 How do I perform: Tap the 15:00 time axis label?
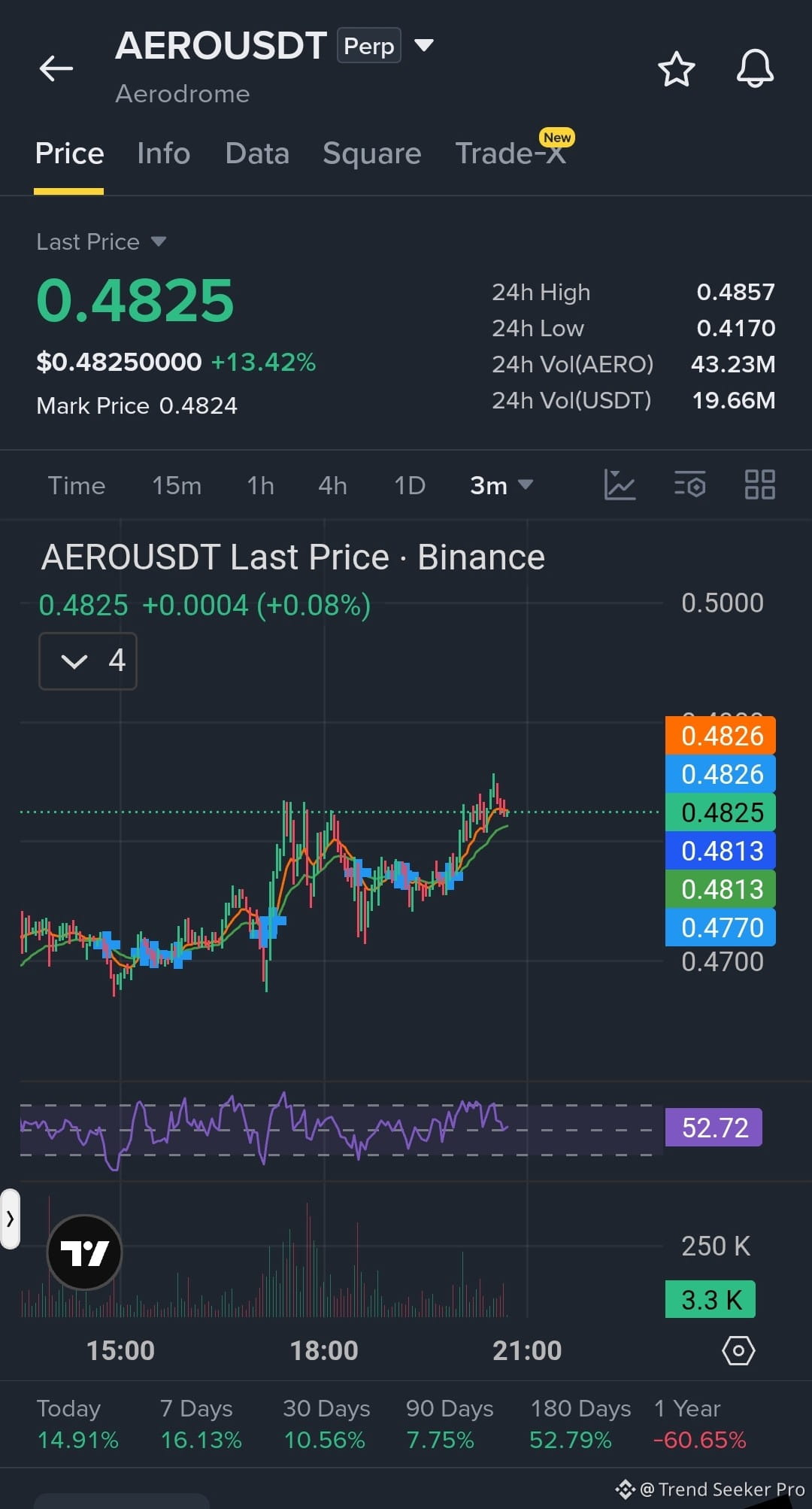(x=120, y=1351)
